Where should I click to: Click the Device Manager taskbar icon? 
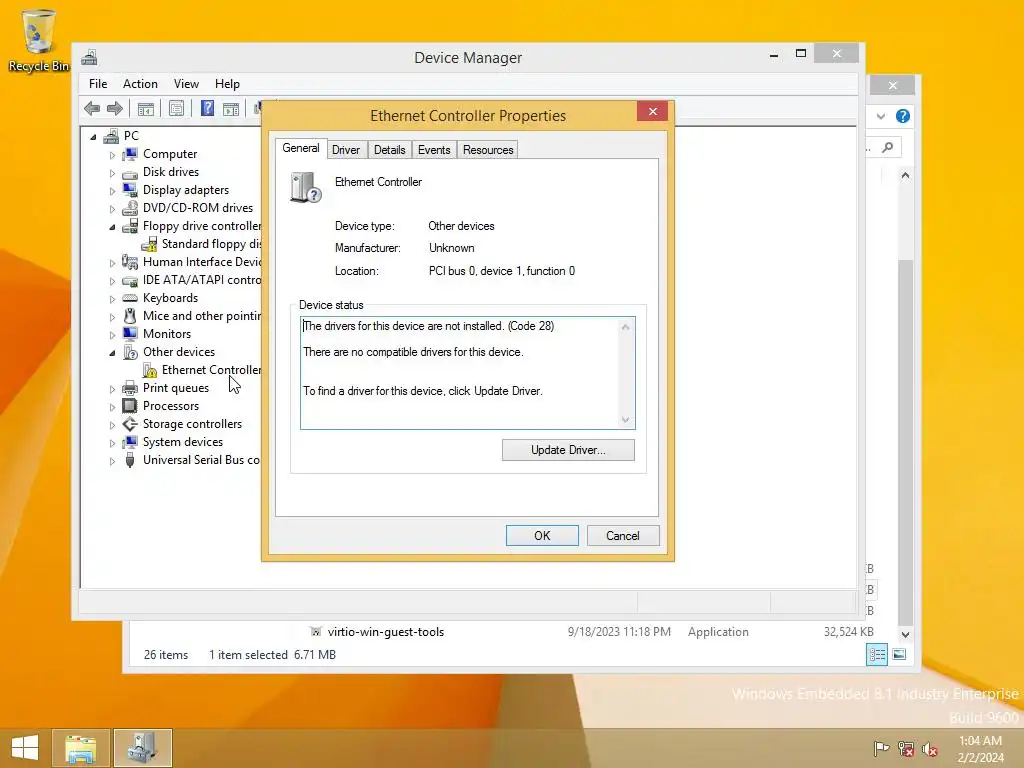coord(142,748)
